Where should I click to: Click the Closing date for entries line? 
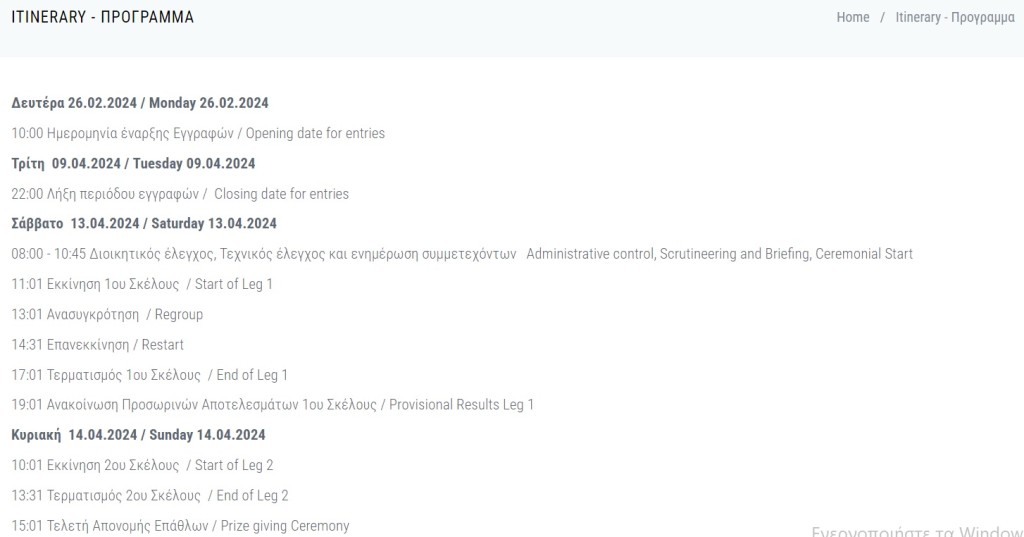(180, 194)
